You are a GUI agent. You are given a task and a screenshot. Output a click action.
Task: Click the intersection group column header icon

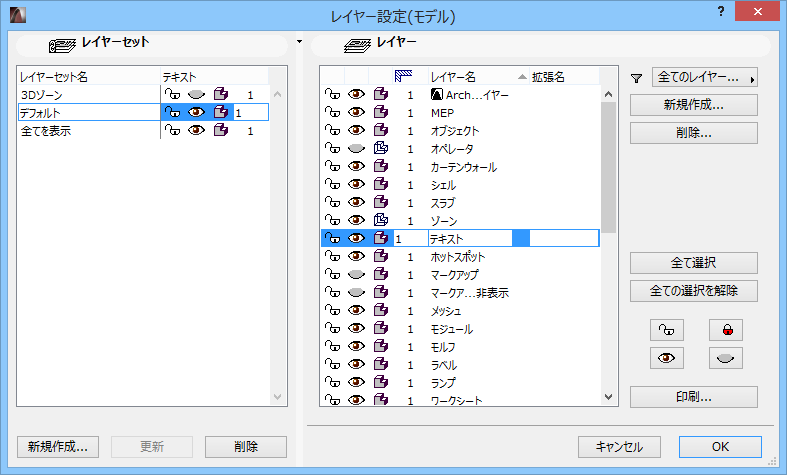[403, 76]
